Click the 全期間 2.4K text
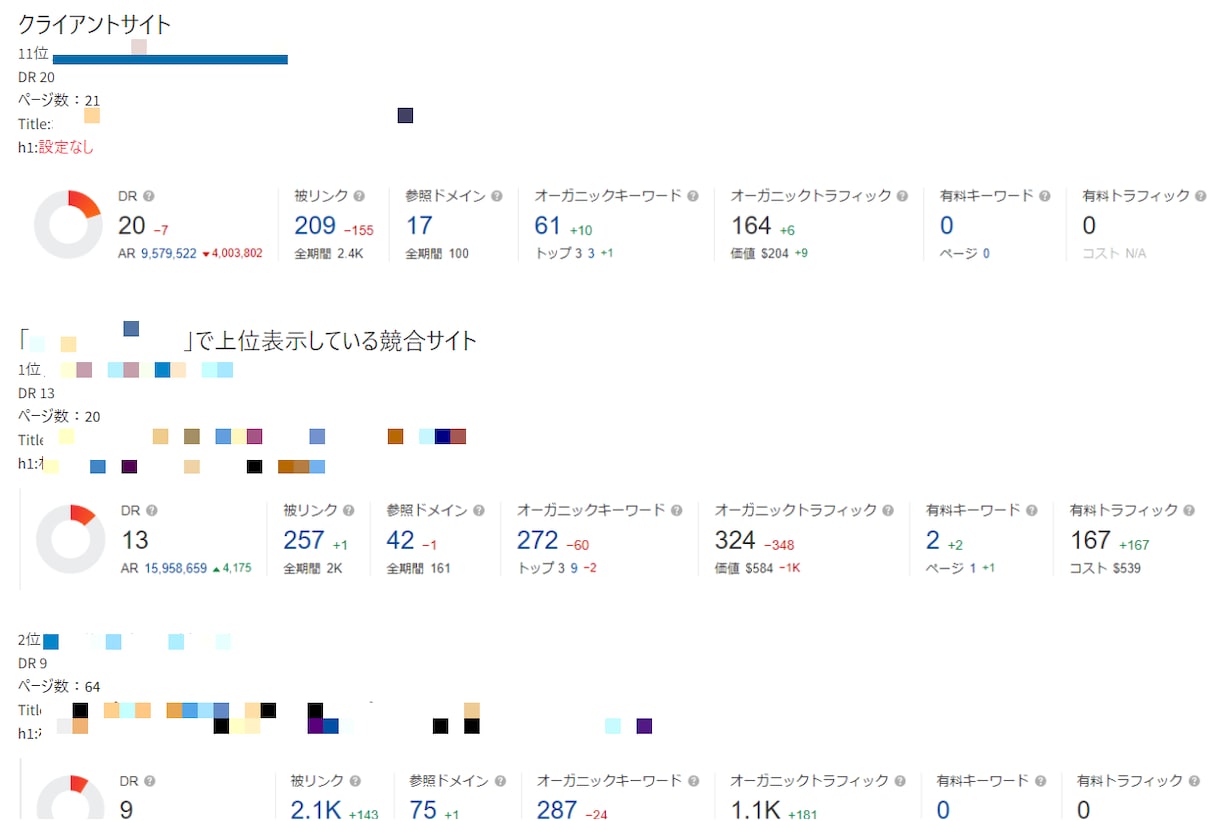The height and width of the screenshot is (821, 1220). point(328,254)
